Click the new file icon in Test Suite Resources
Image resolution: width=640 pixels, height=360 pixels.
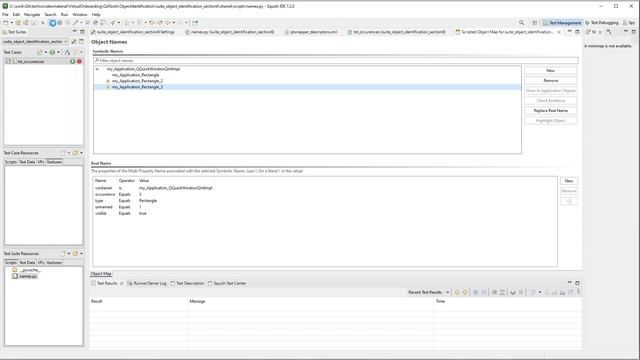click(x=63, y=254)
